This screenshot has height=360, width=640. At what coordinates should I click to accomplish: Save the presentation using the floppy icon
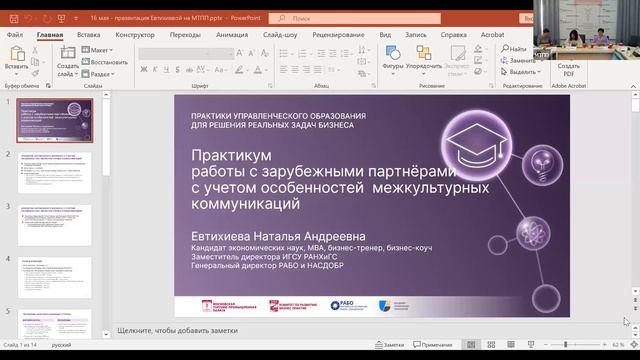[x=14, y=19]
